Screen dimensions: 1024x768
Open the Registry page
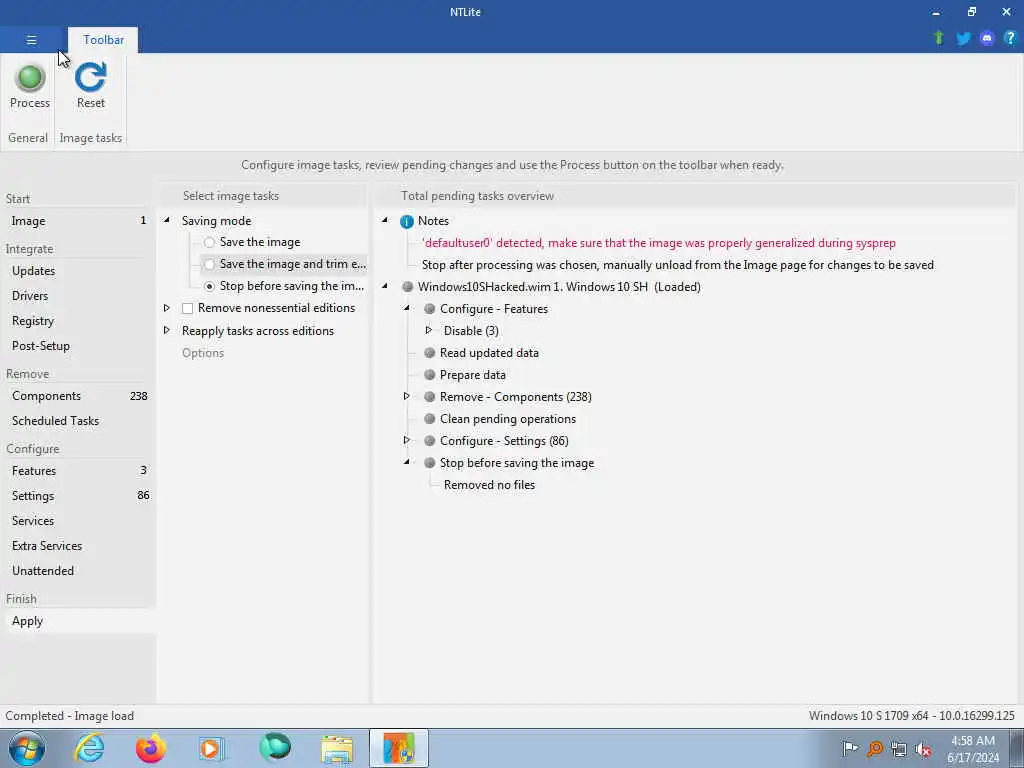78,321
